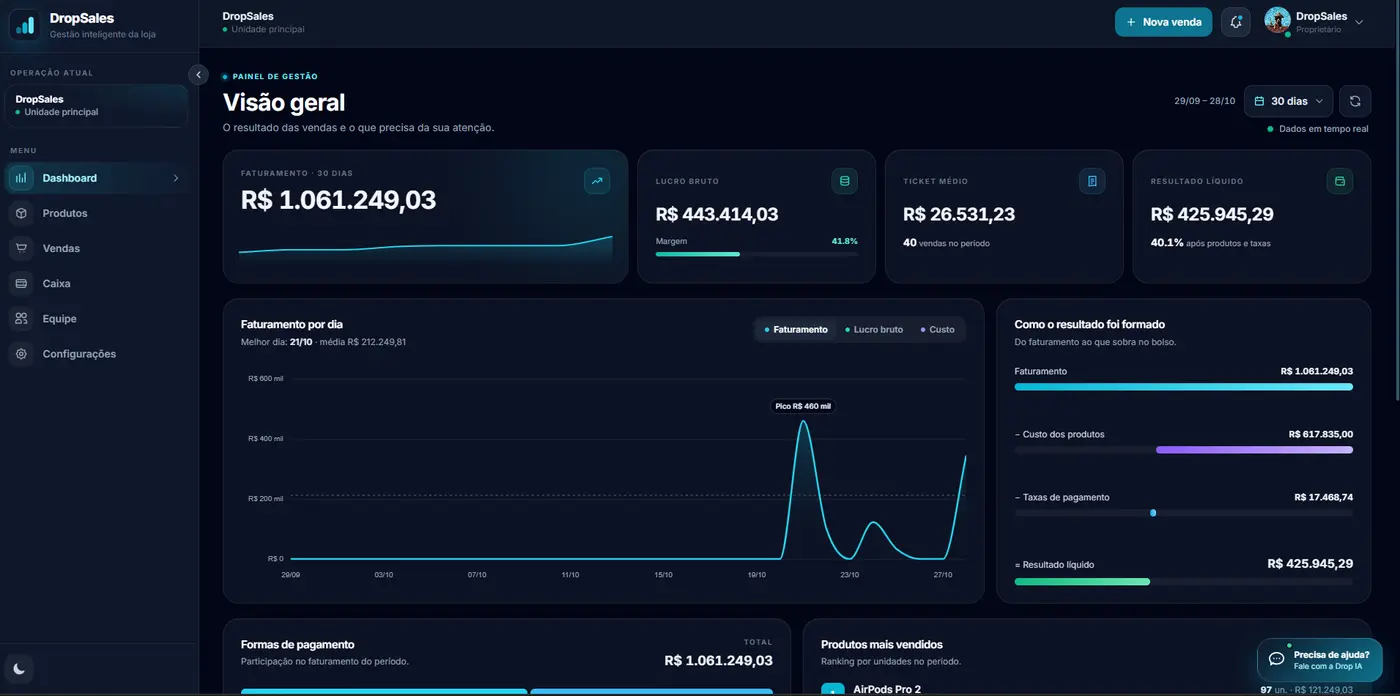Click the Resultado líquido green bar
1400x696 pixels.
coord(1082,581)
